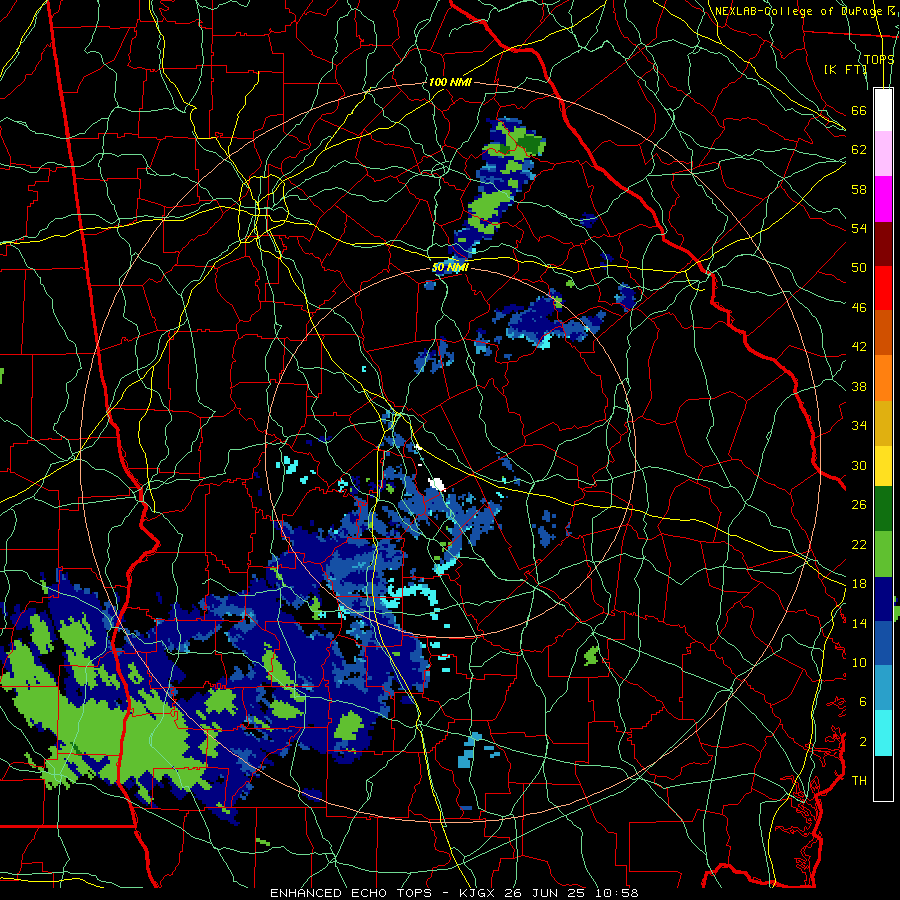
Task: Click the light green legend swatch
Action: pos(883,554)
